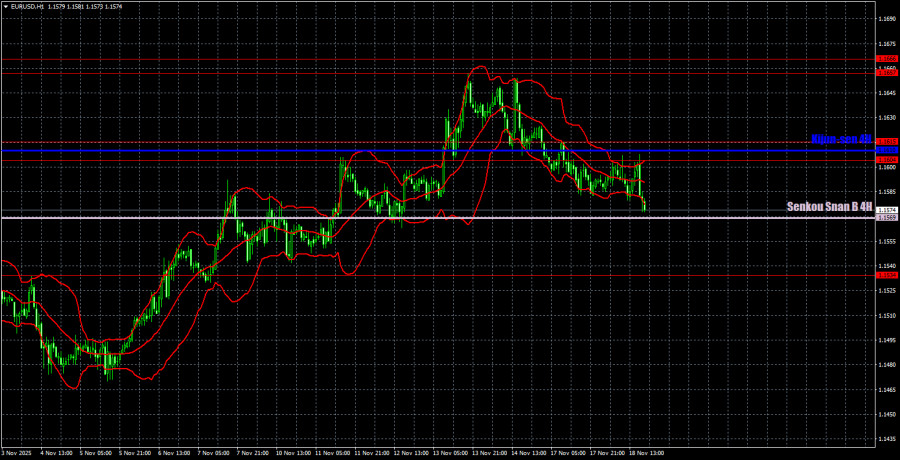The image size is (900, 460).
Task: Click the 1.1630 price axis label
Action: [886, 118]
